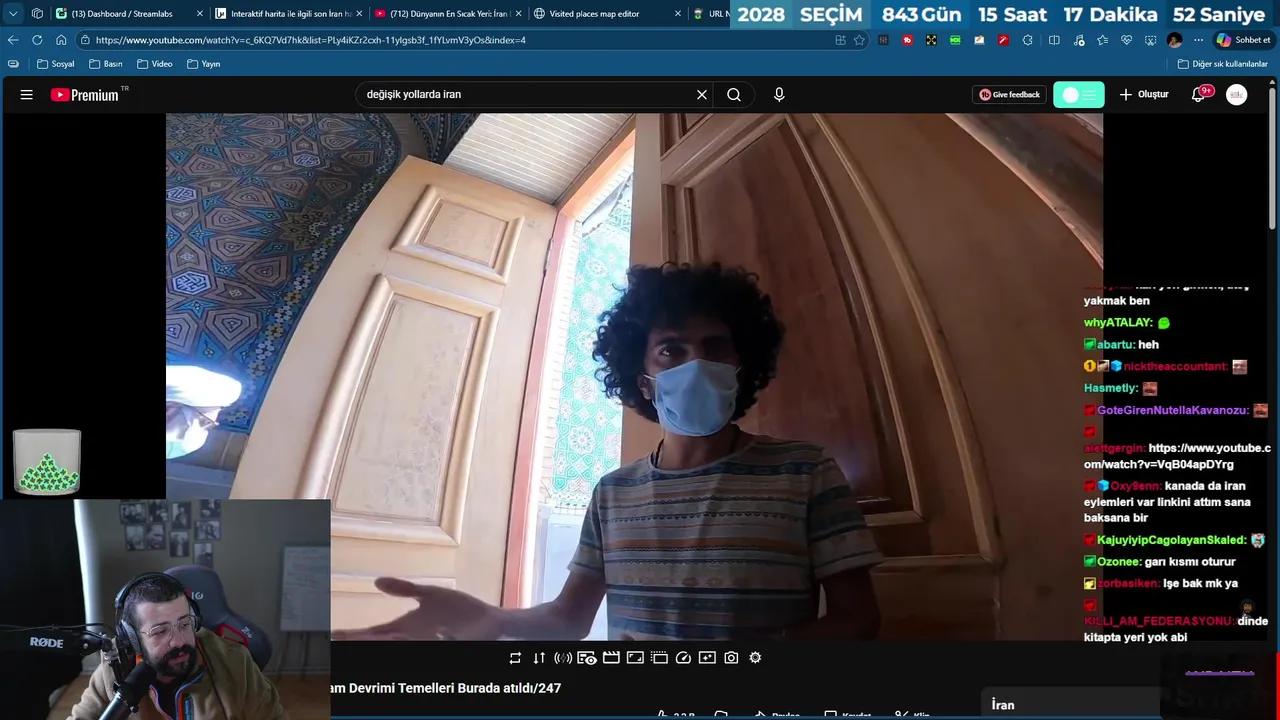Click the Give feedback button
1280x720 pixels.
pyautogui.click(x=1009, y=95)
